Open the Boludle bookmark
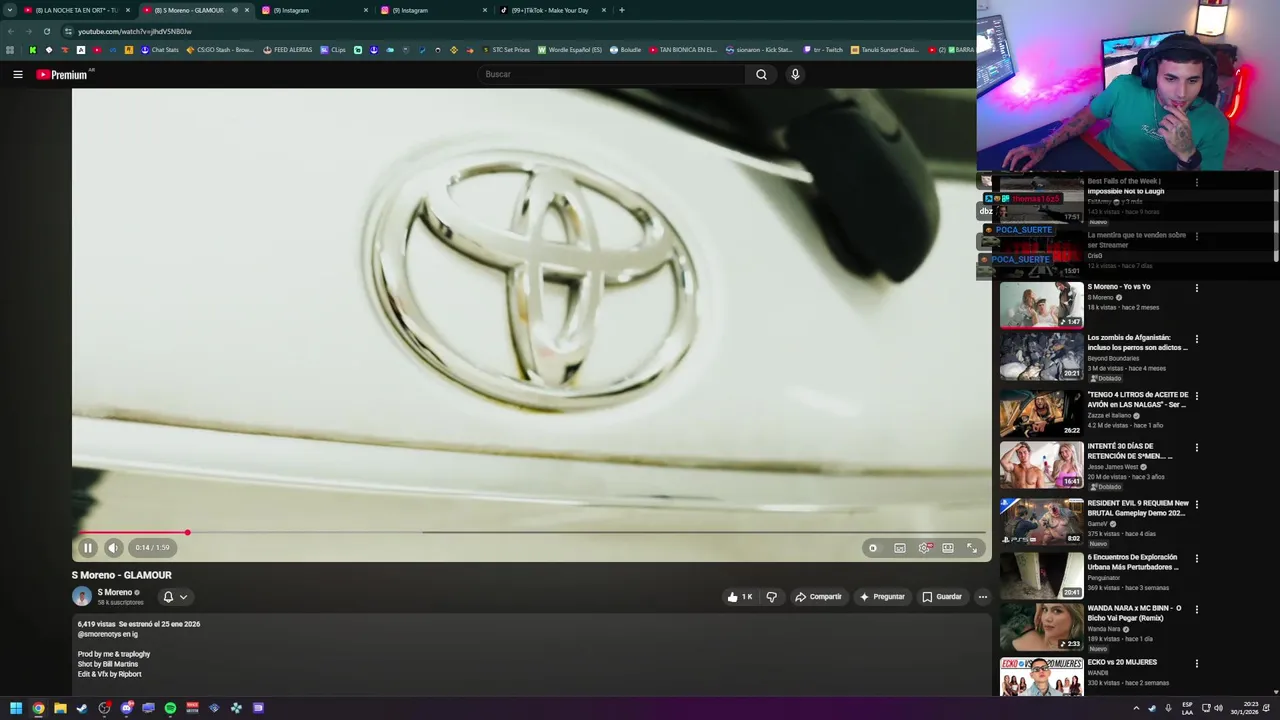This screenshot has height=720, width=1280. (625, 50)
